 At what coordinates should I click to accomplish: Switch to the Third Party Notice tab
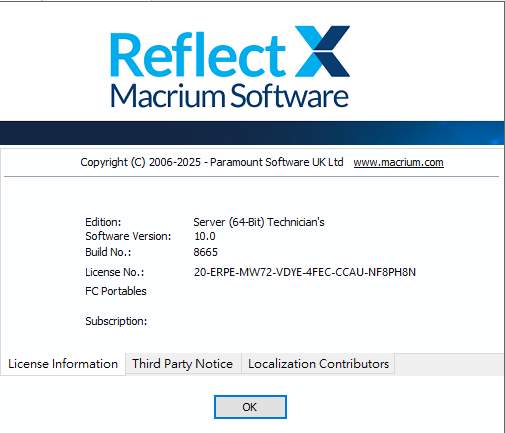pos(183,364)
